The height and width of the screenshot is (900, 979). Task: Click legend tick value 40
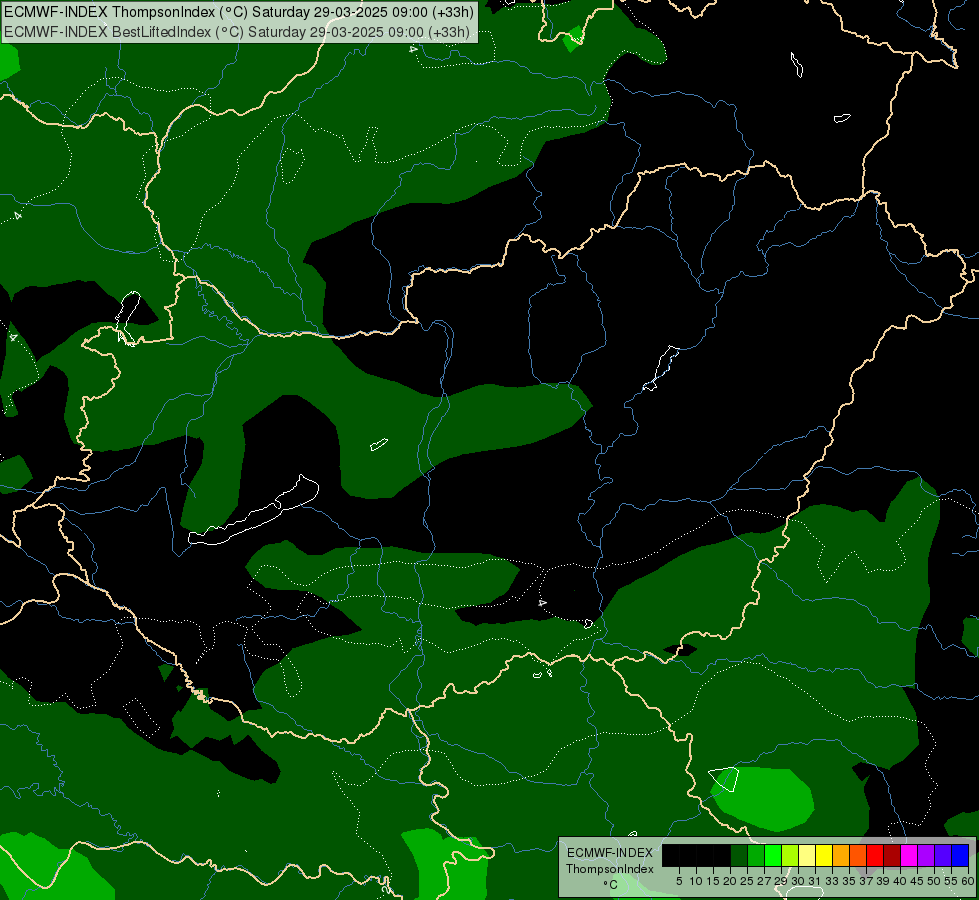point(900,881)
